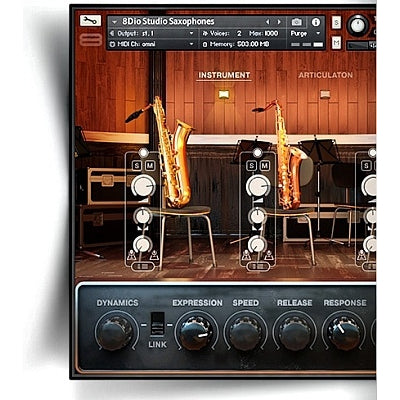Click the camera snapshot icon

coord(296,22)
